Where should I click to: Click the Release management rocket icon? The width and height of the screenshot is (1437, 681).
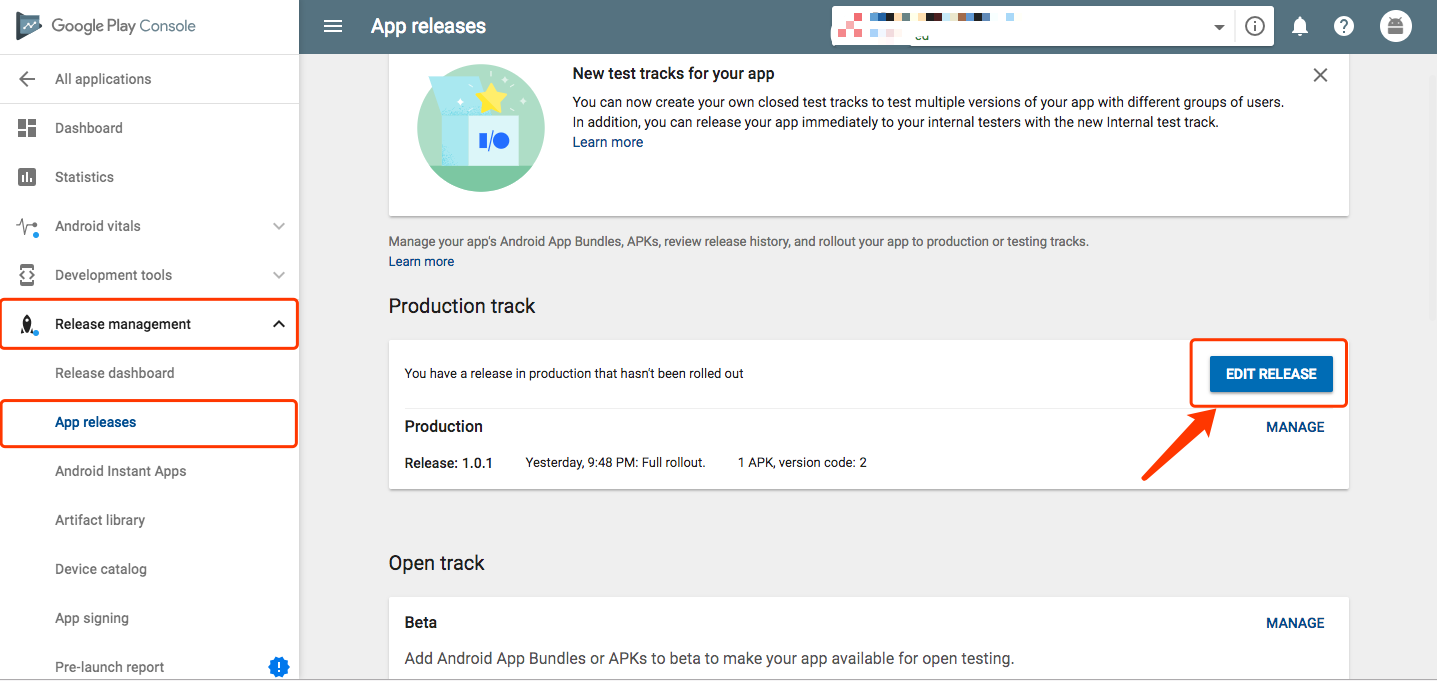pyautogui.click(x=27, y=324)
